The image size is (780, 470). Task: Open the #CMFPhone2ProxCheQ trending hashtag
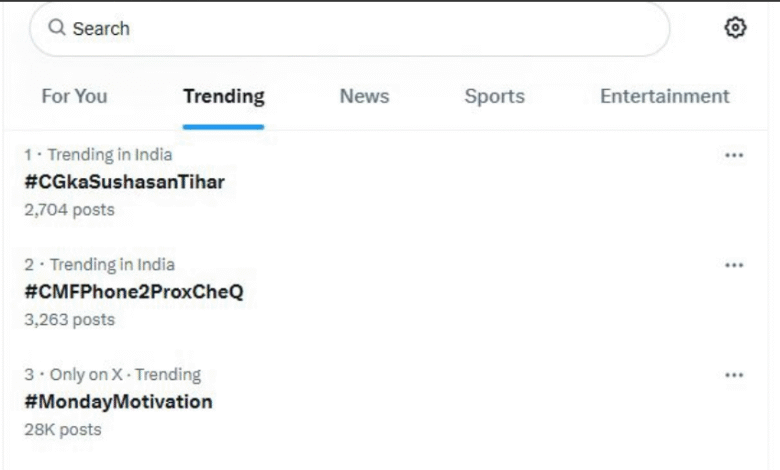[134, 292]
